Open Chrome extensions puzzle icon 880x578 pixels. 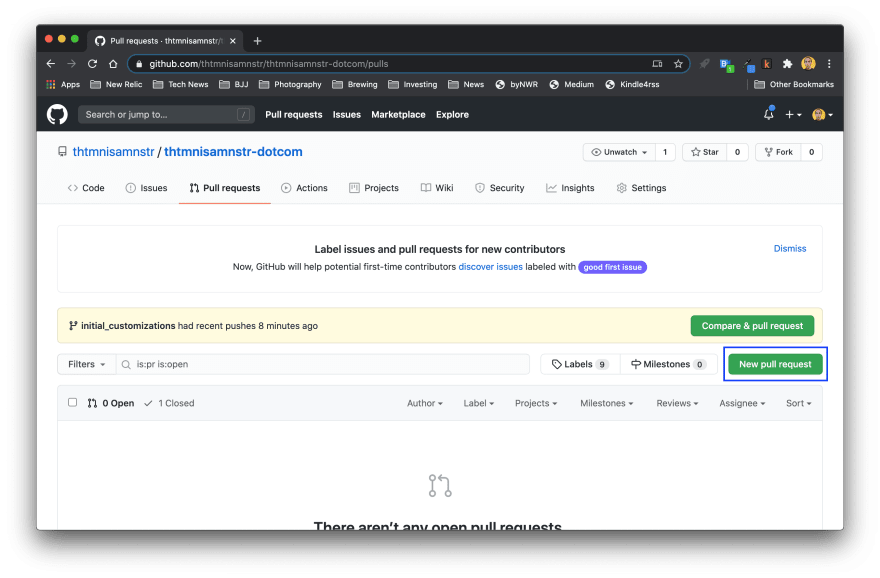tap(787, 63)
